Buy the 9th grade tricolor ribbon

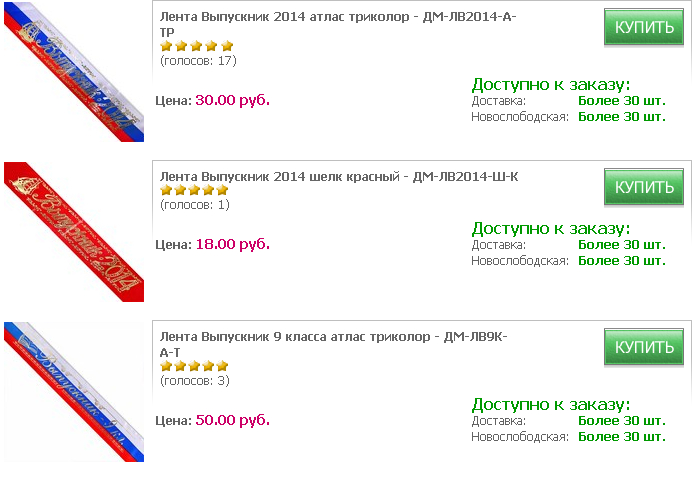[x=644, y=347]
